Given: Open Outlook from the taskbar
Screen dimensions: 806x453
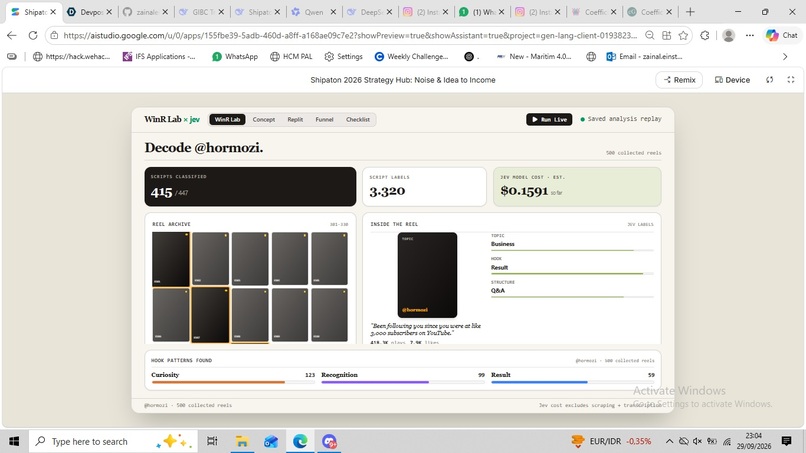Looking at the screenshot, I should tap(271, 441).
